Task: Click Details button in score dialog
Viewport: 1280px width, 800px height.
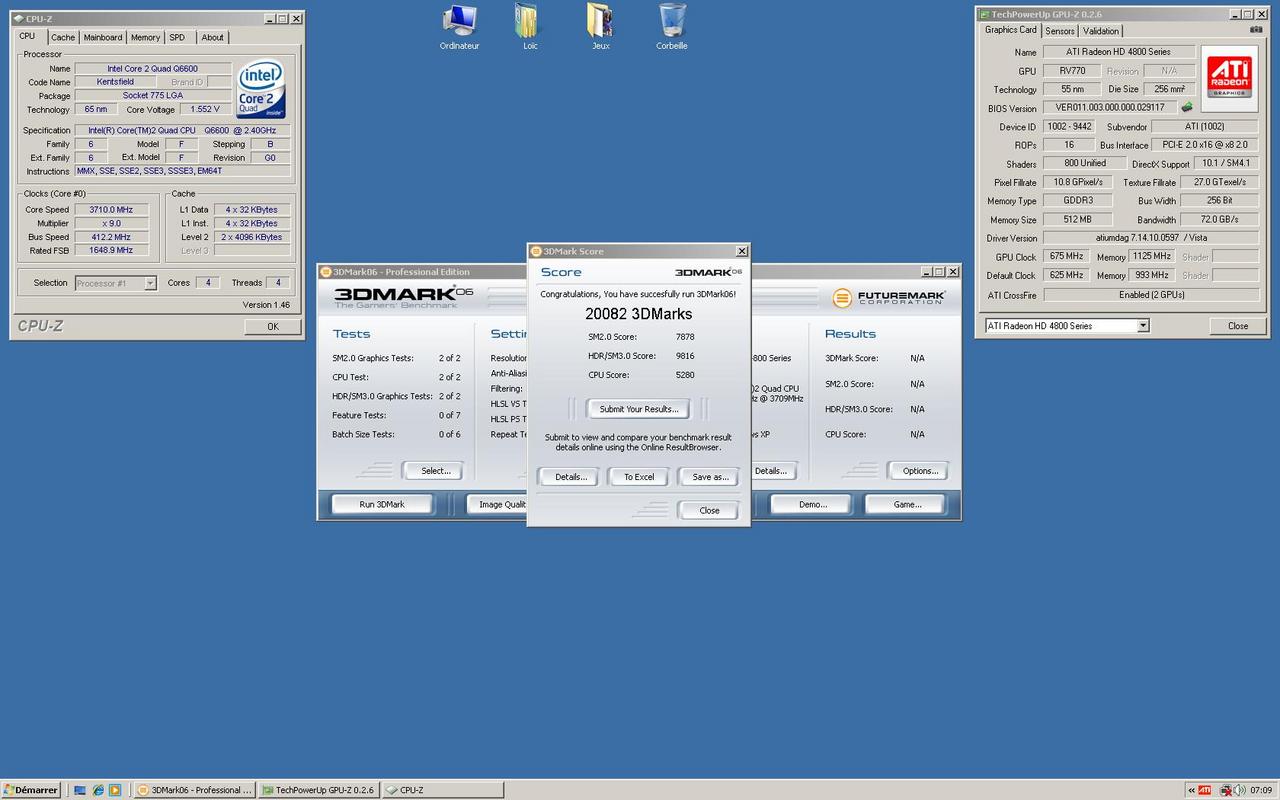Action: point(571,477)
